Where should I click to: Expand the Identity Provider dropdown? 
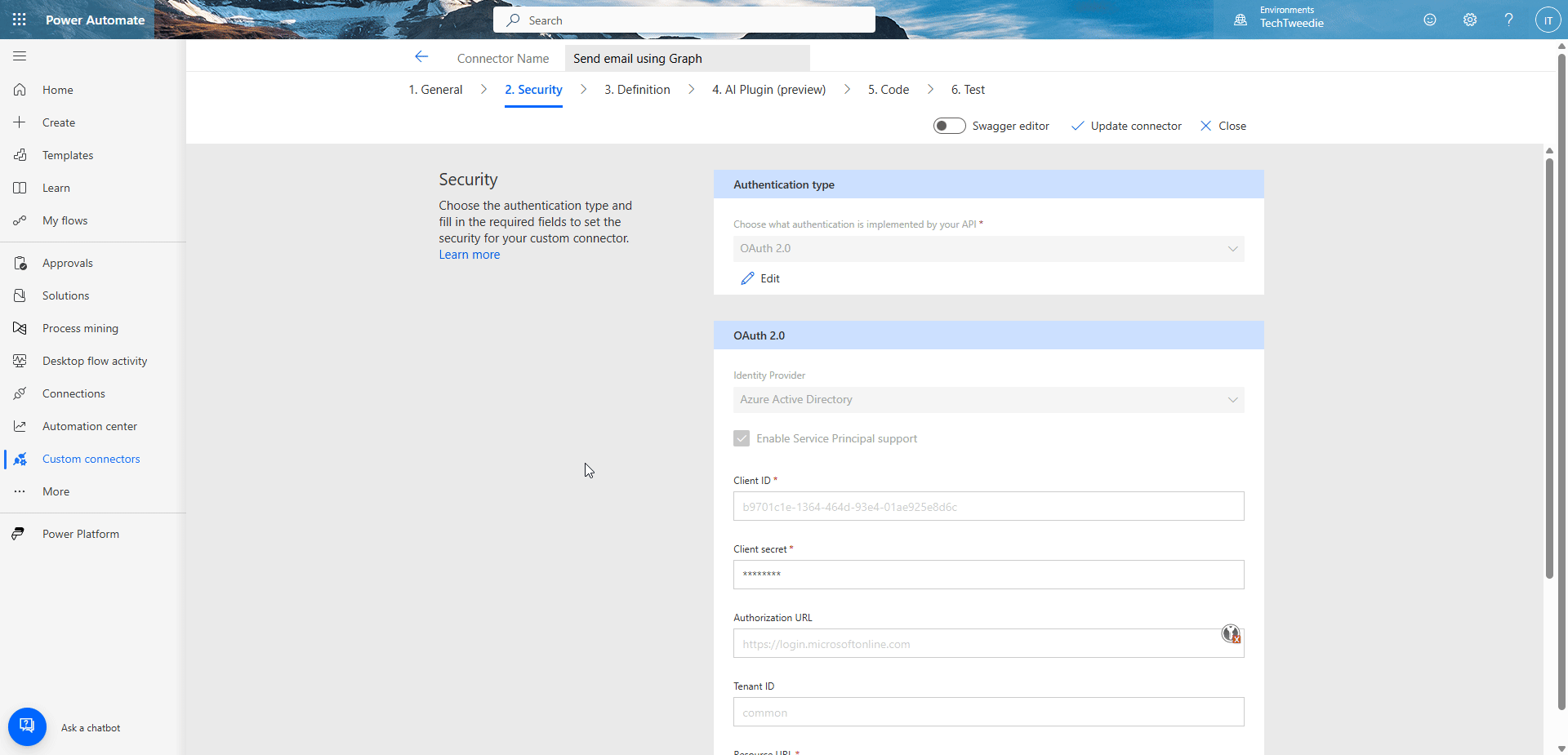987,400
